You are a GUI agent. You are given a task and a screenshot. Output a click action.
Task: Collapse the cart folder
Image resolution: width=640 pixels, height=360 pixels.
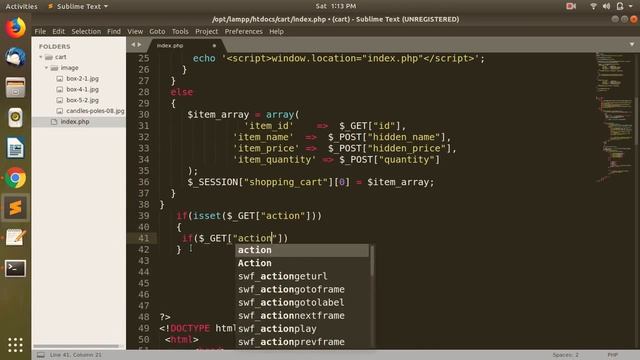[x=41, y=57]
